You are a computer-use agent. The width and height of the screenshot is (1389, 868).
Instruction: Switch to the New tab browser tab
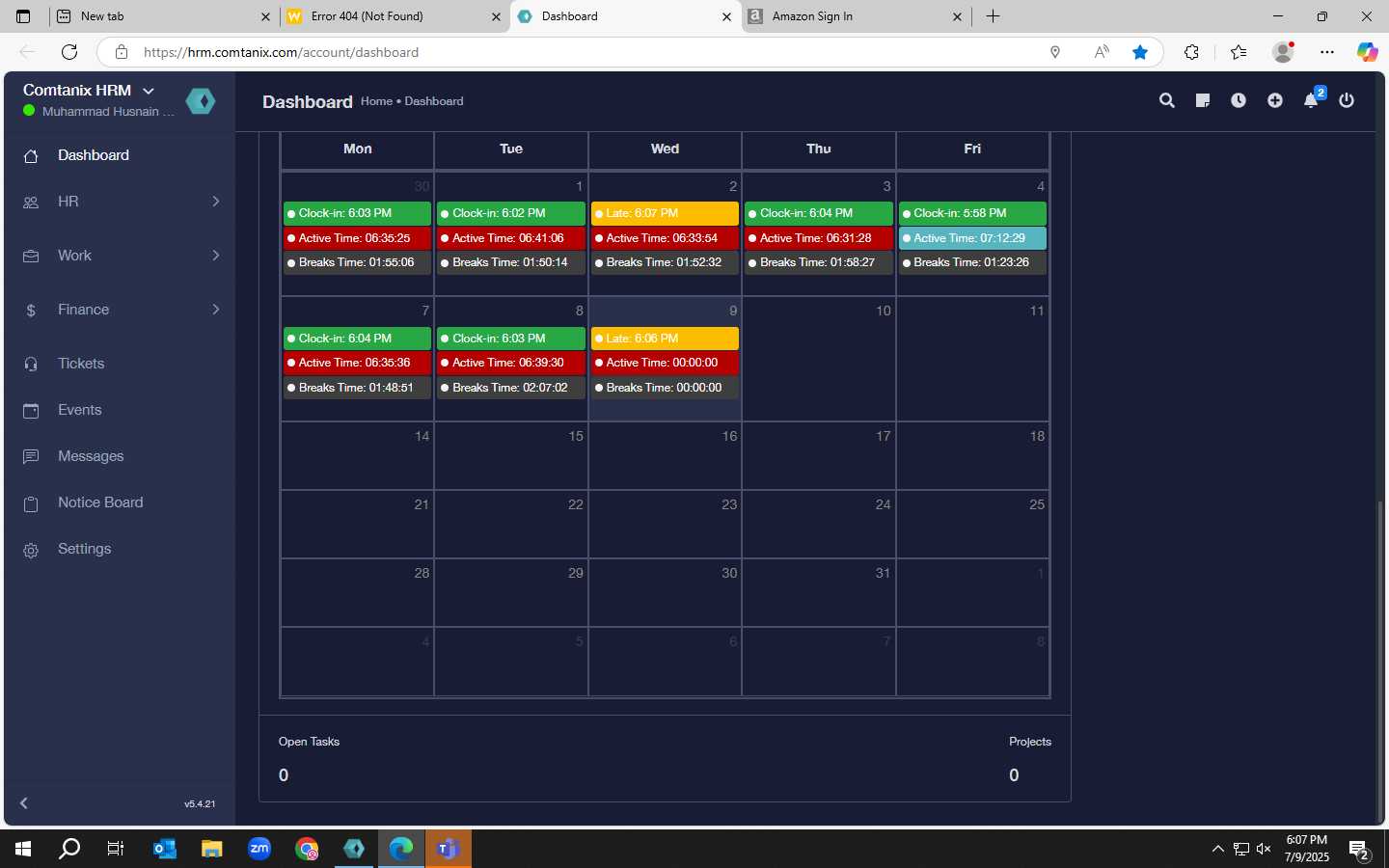[x=162, y=16]
